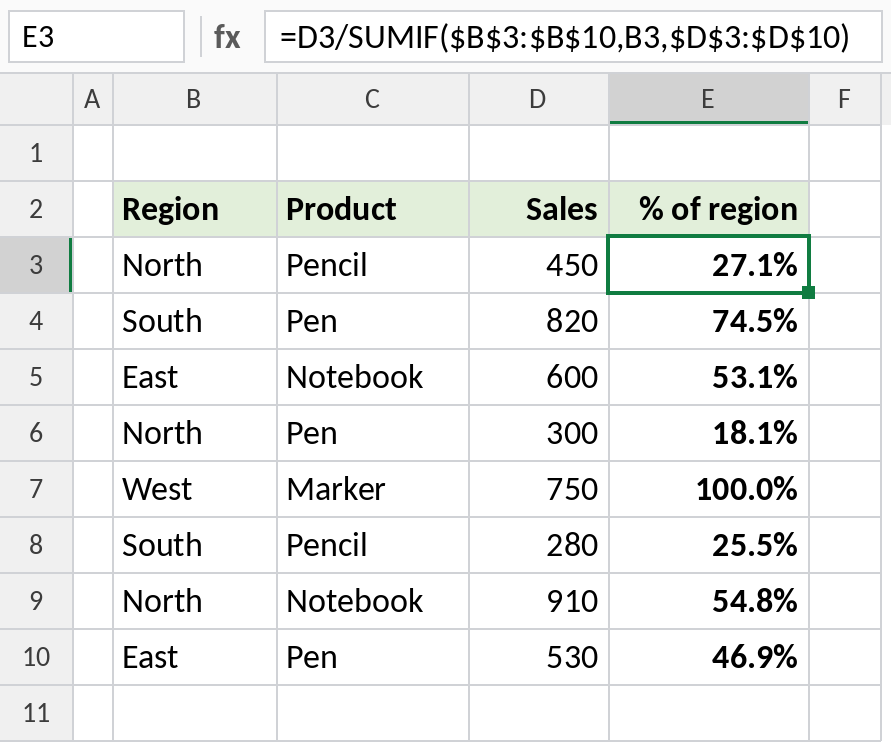Click cell with 18.1% value
The image size is (892, 742).
709,433
